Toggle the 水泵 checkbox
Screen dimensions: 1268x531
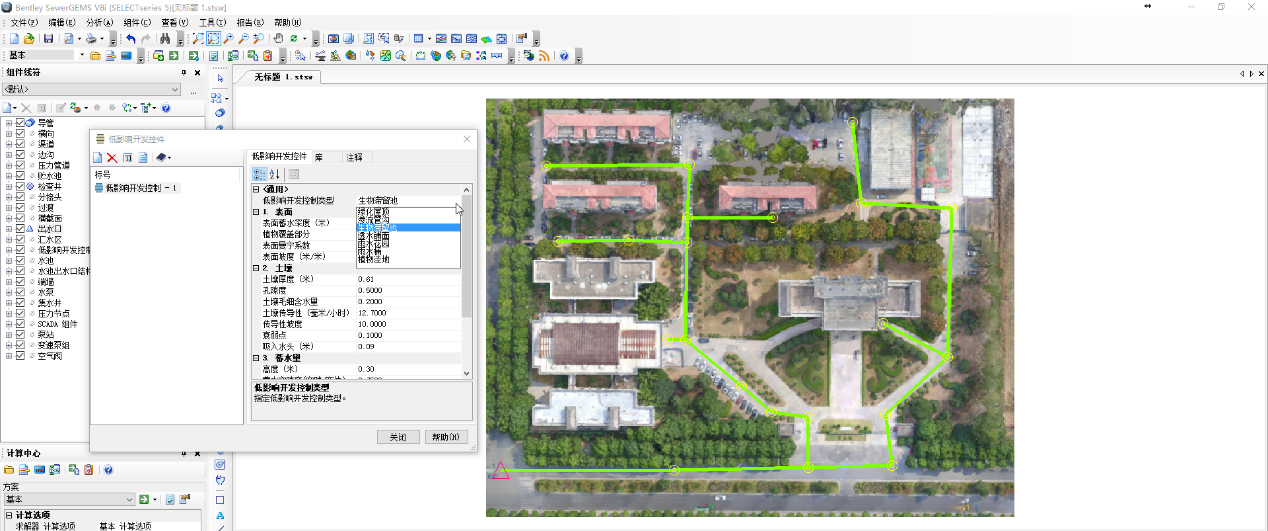(x=20, y=293)
